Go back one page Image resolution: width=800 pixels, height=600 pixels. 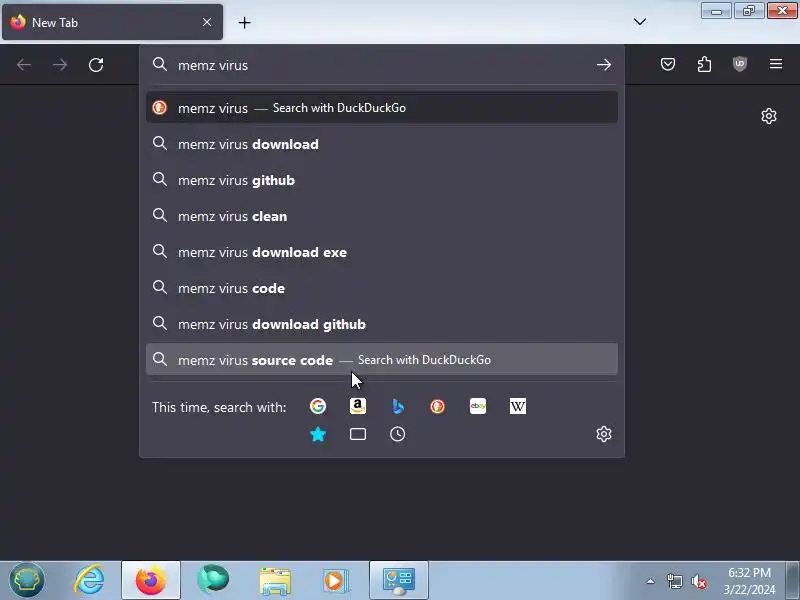click(24, 65)
